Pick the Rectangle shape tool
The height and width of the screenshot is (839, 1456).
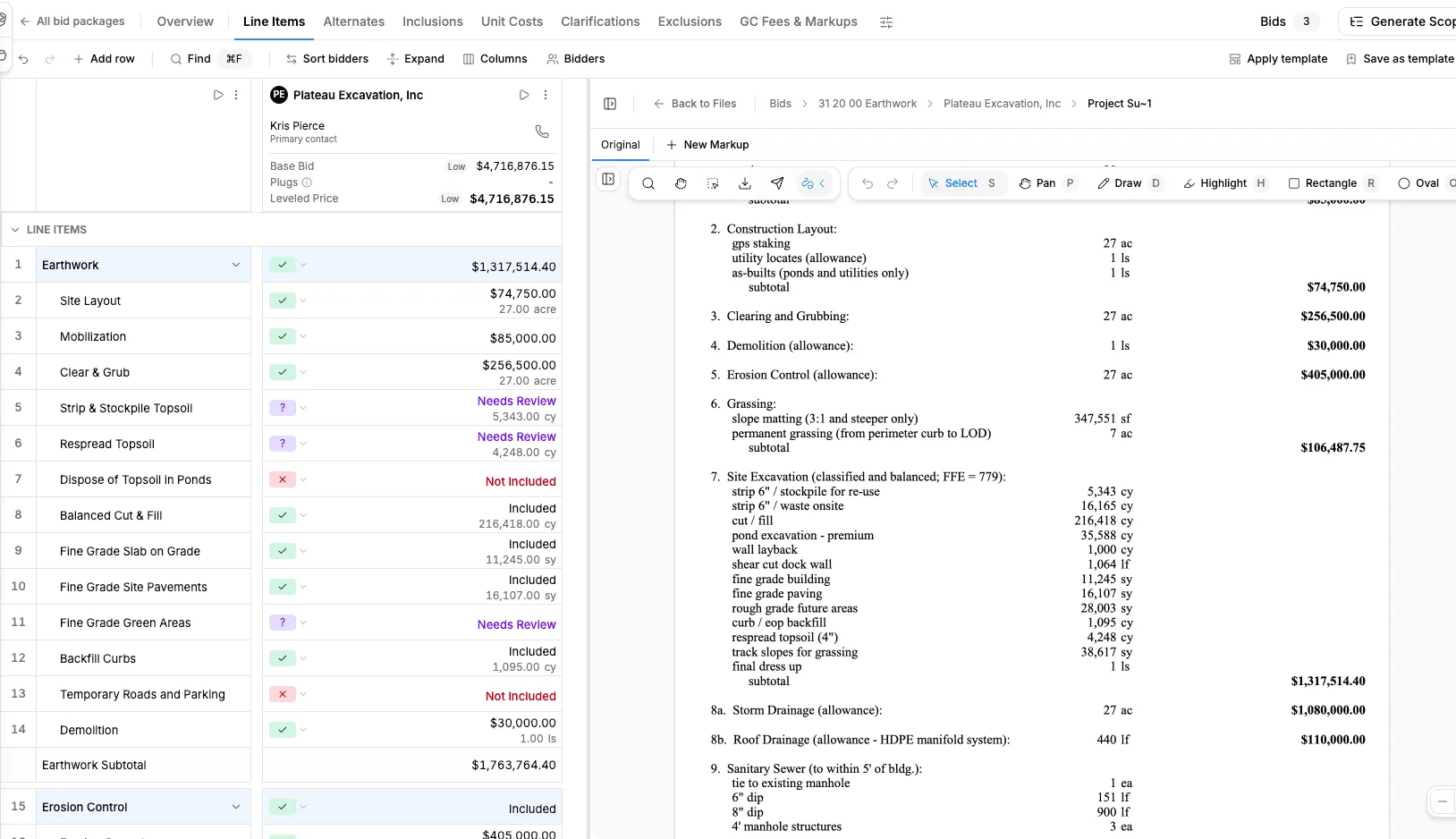coord(1332,183)
